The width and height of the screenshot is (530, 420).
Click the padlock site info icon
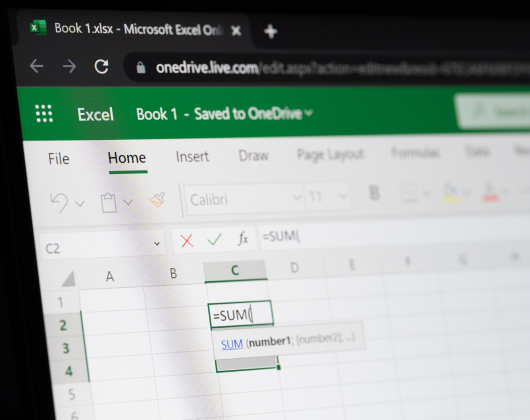click(141, 68)
